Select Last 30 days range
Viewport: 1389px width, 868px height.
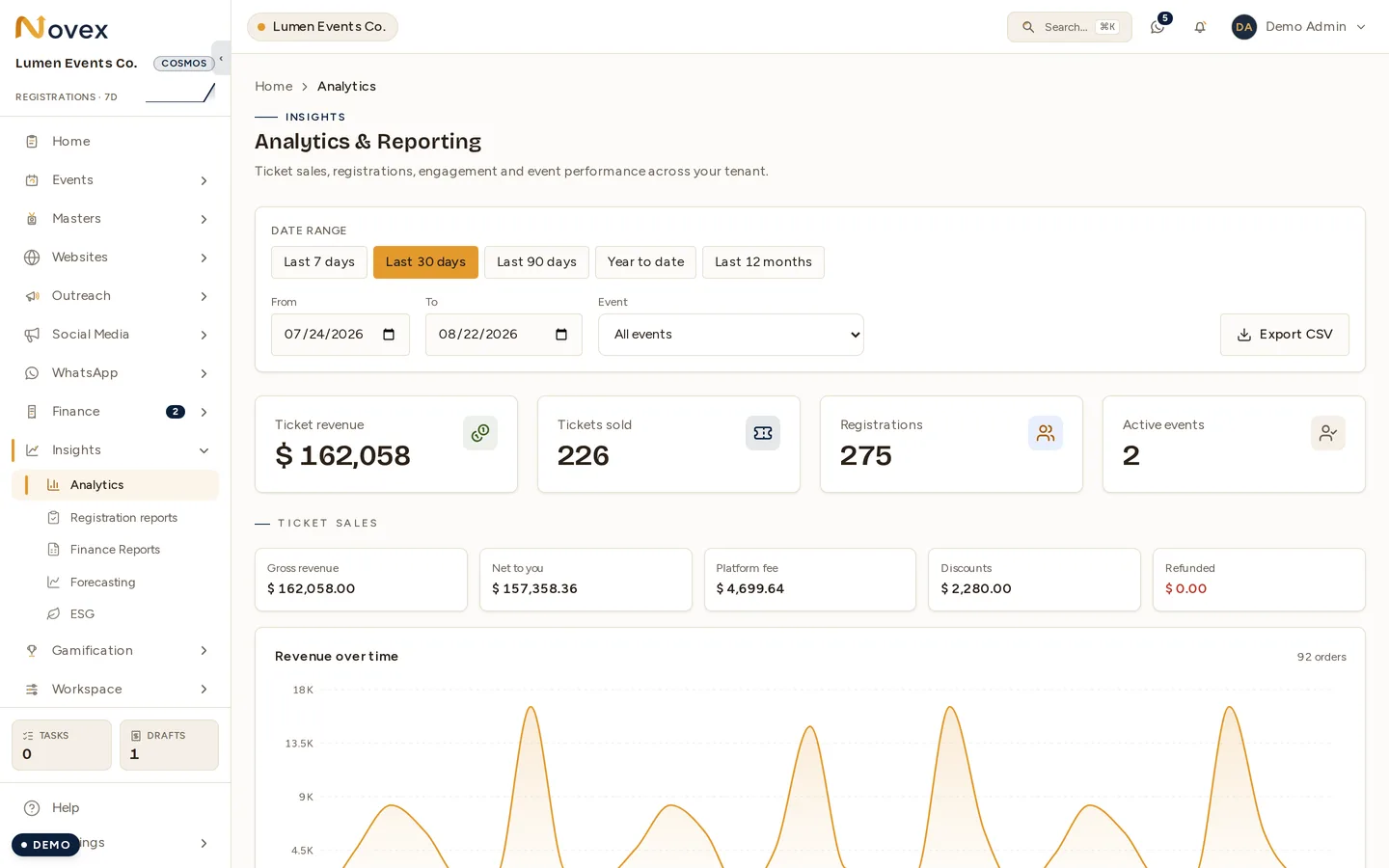click(x=425, y=262)
